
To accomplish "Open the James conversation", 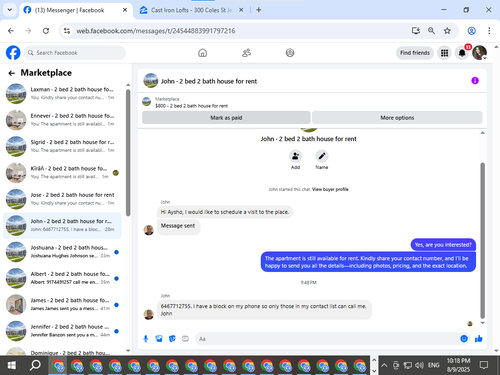I will tap(62, 304).
